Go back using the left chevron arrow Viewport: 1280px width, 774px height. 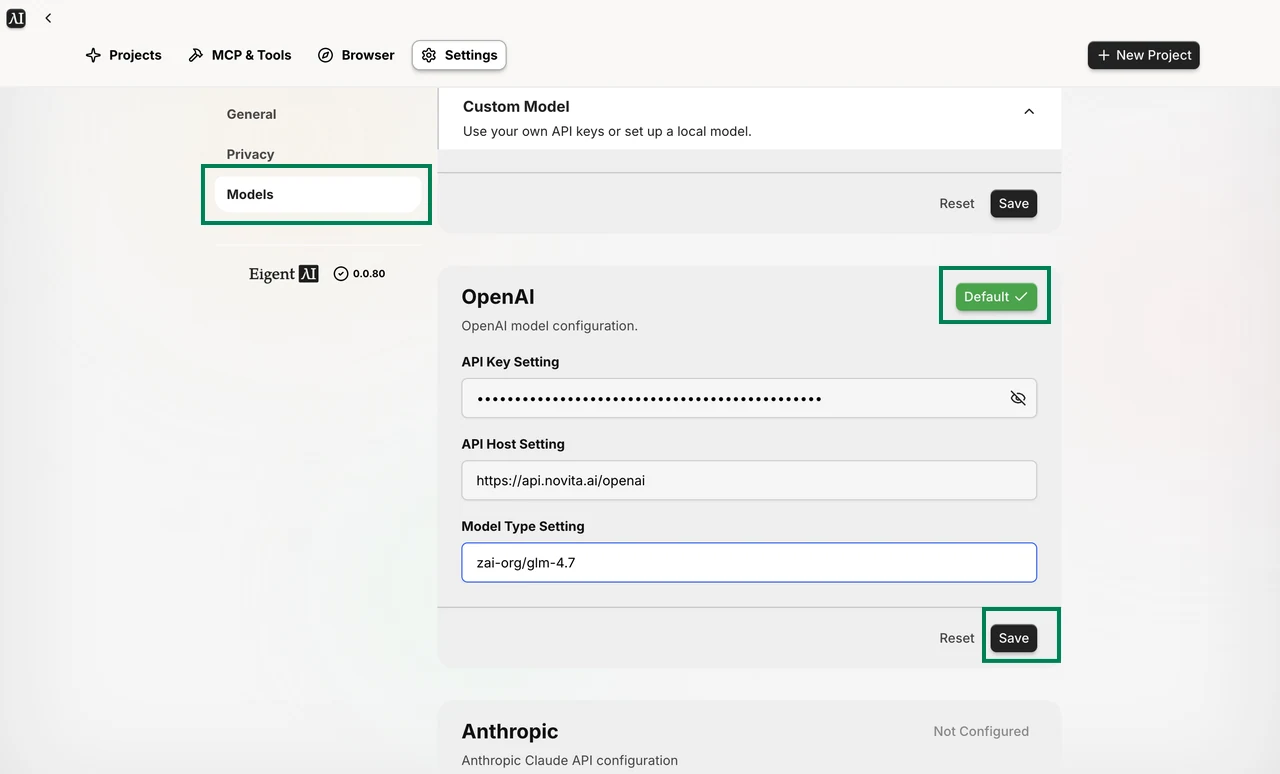coord(48,18)
